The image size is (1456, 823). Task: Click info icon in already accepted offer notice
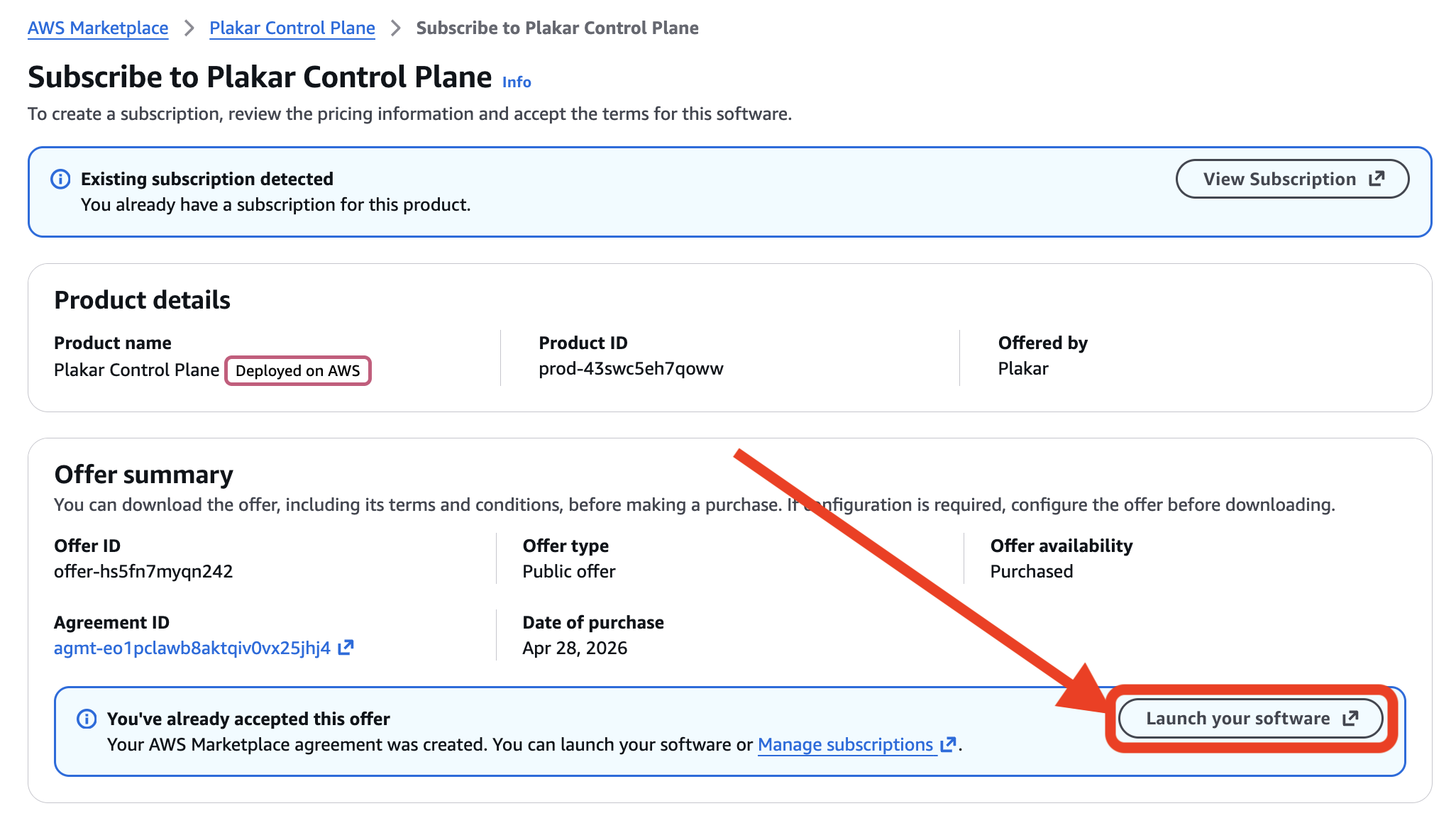87,719
